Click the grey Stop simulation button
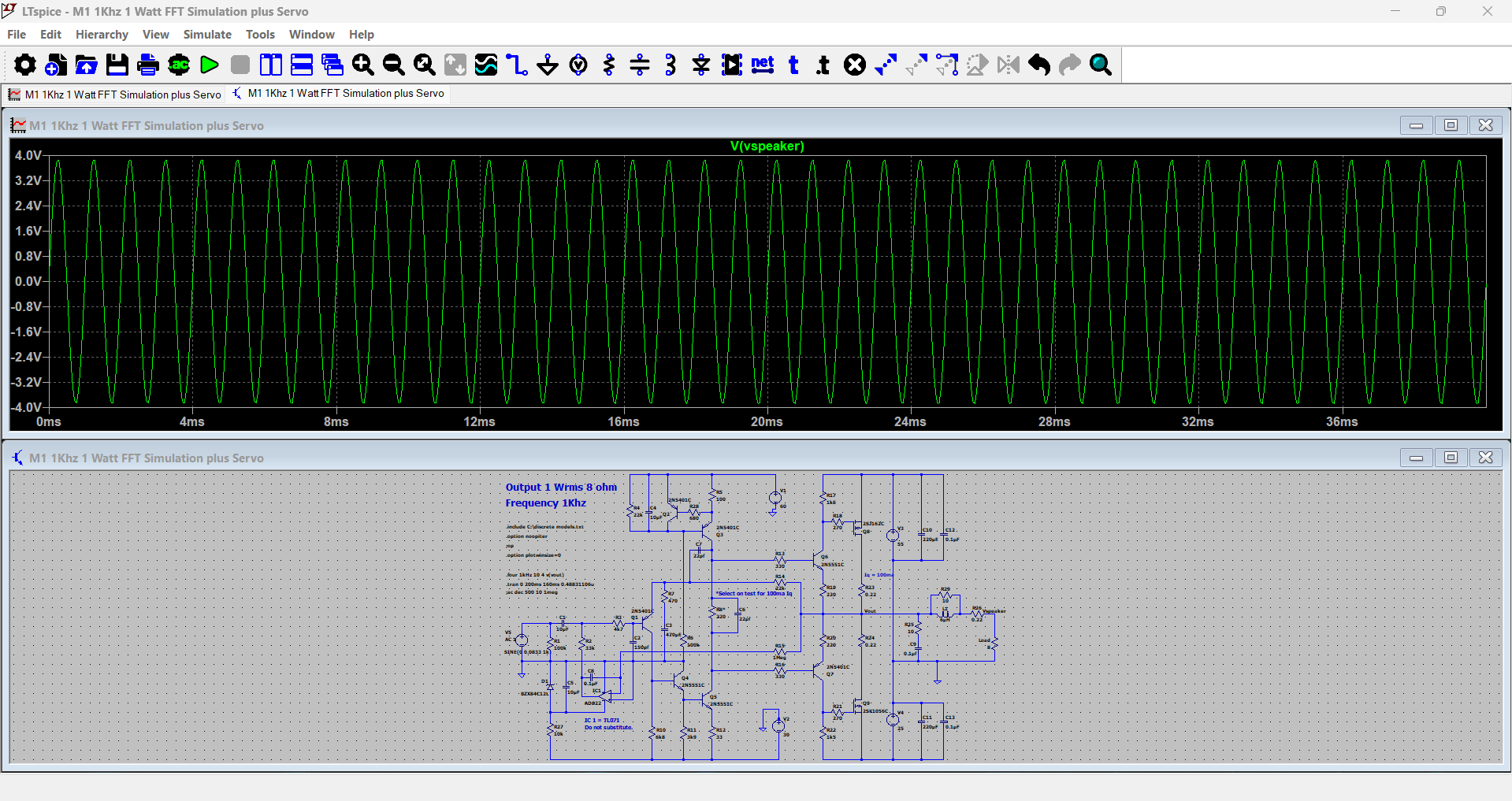Viewport: 1512px width, 801px height. pos(240,65)
